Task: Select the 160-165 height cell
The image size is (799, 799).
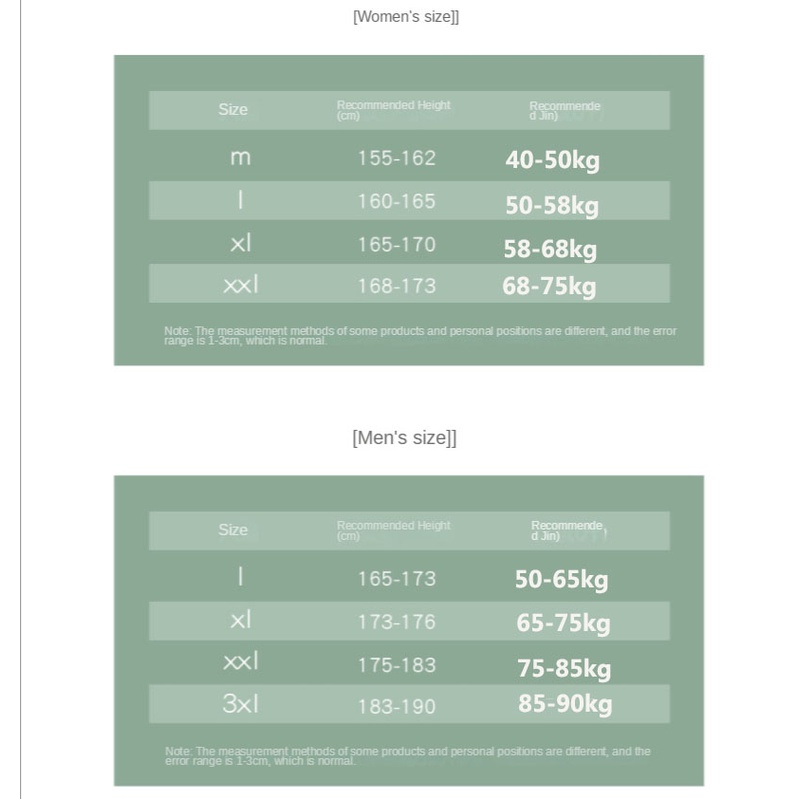Action: (x=397, y=201)
